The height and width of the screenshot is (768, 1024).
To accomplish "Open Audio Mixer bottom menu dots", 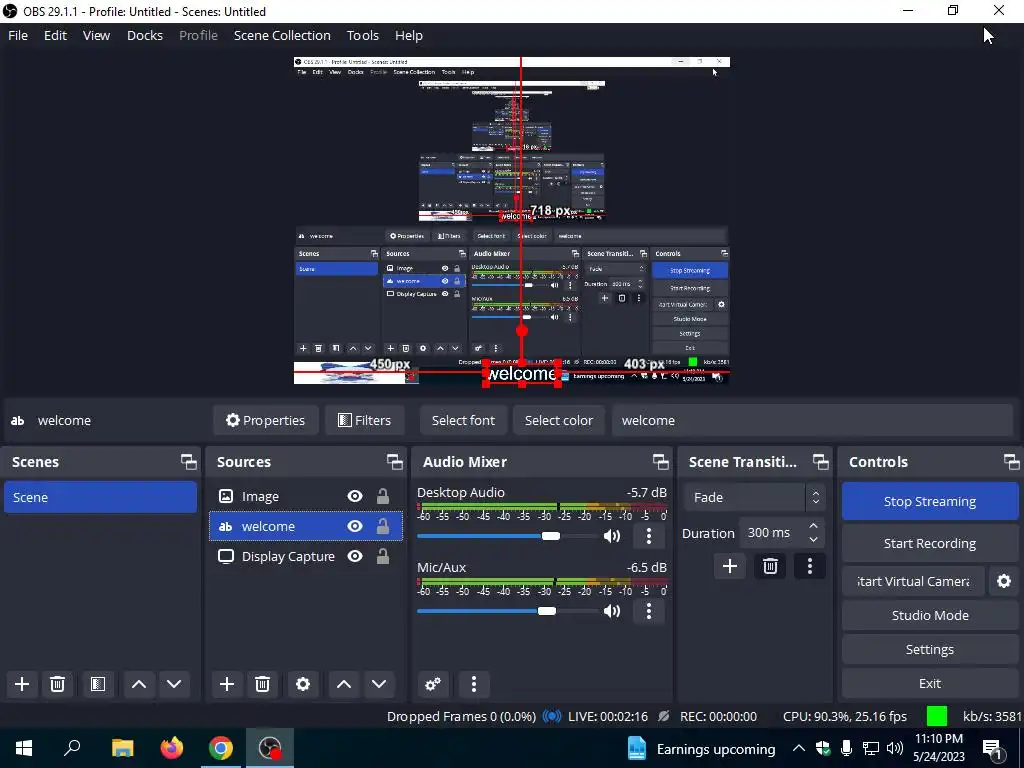I will [474, 684].
